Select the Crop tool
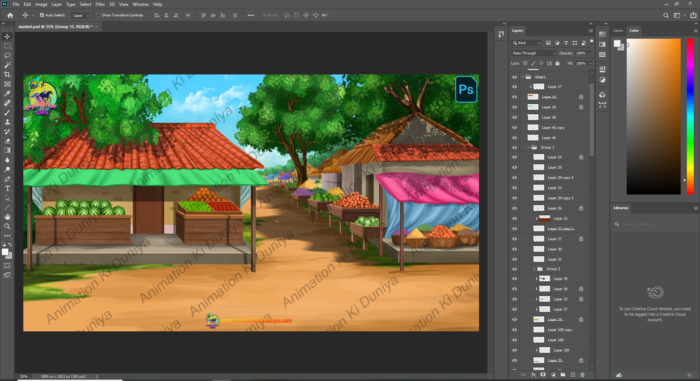The width and height of the screenshot is (700, 381). 8,75
